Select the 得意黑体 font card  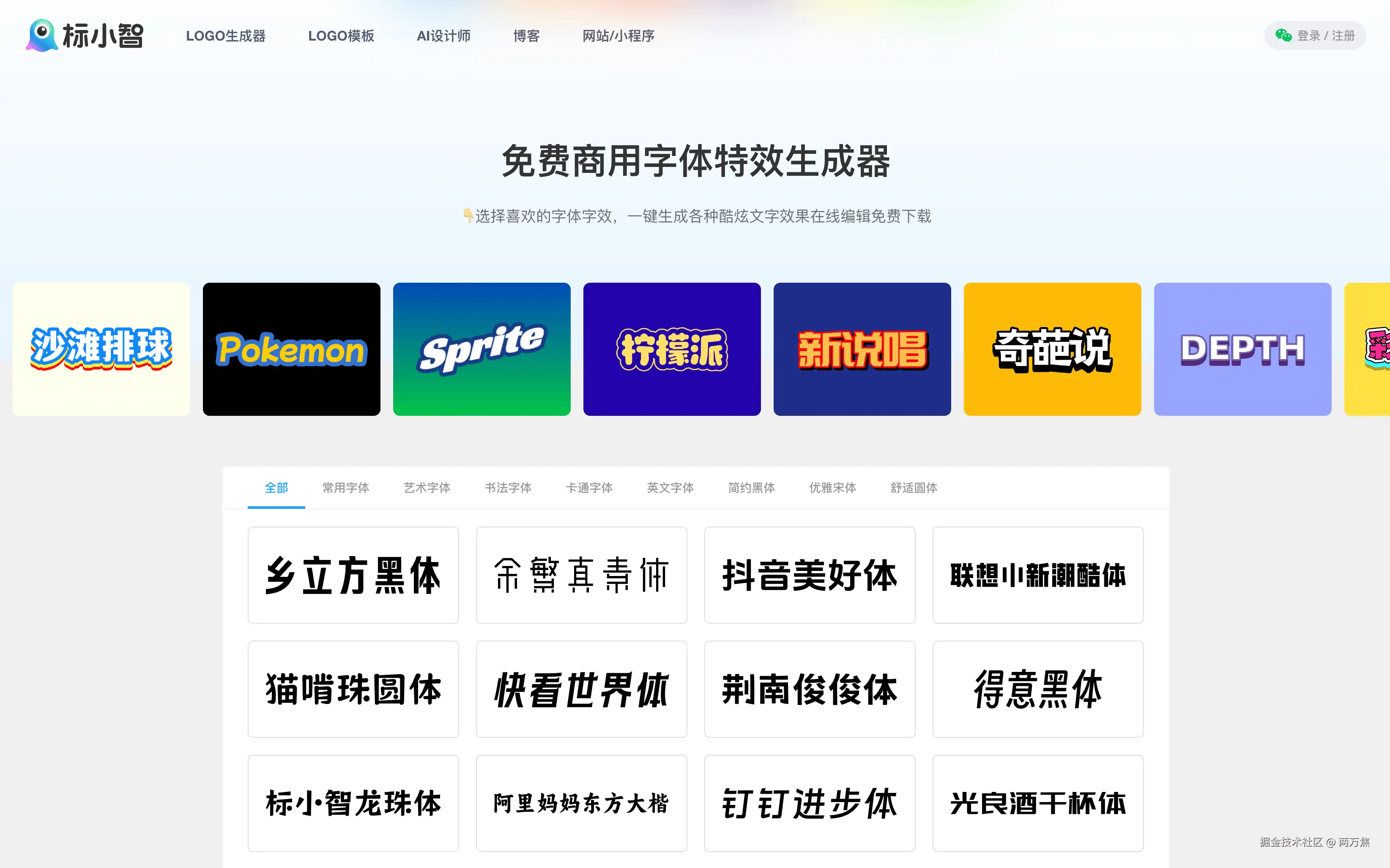point(1037,689)
